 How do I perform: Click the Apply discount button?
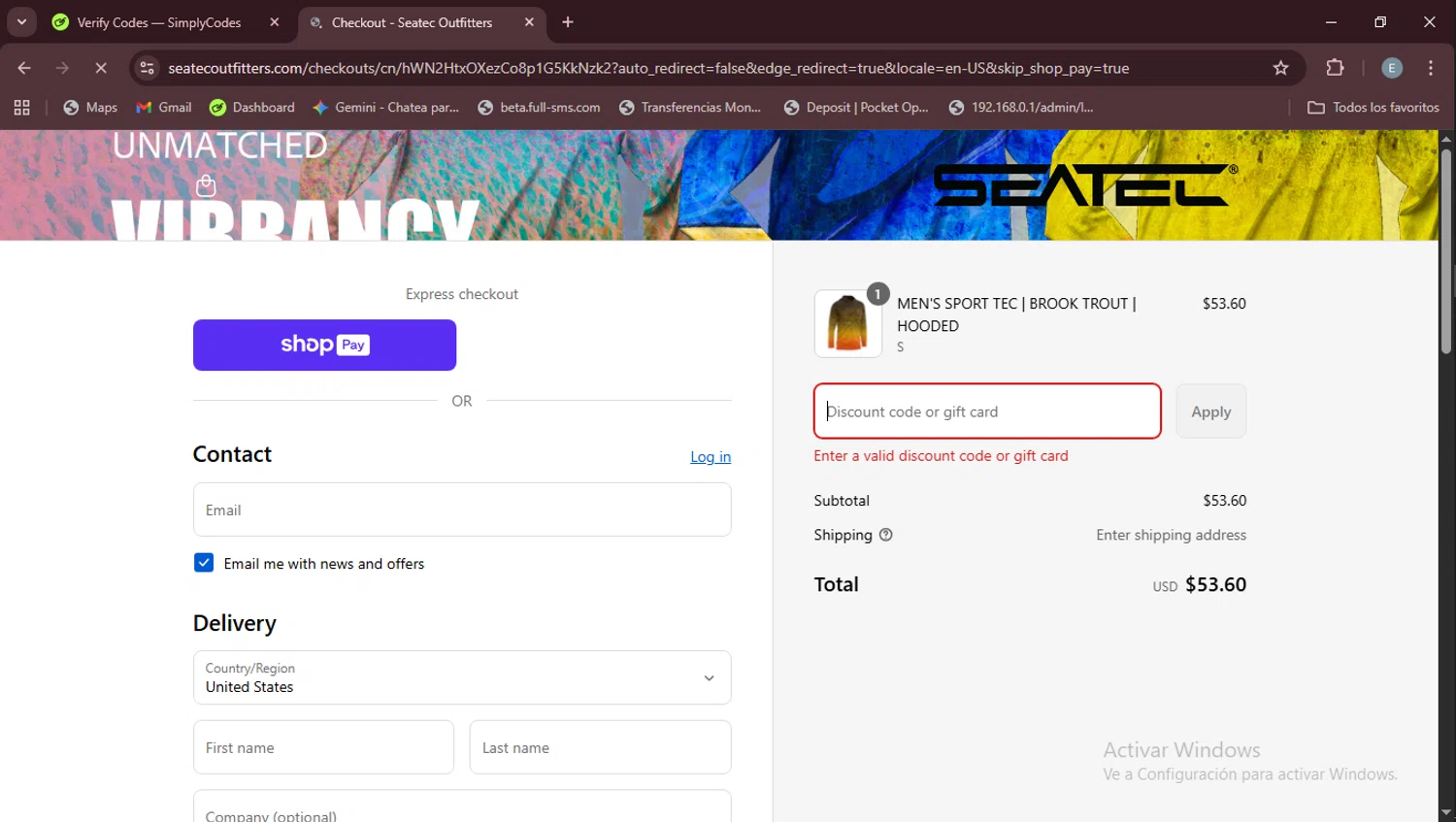click(x=1210, y=411)
